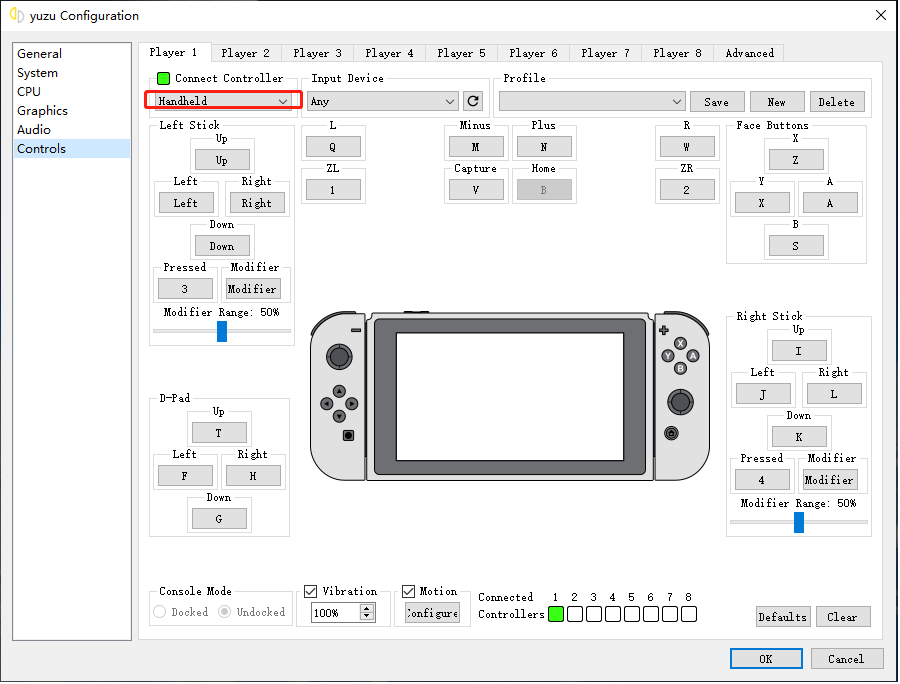The width and height of the screenshot is (900, 684).
Task: Adjust the Left Stick Modifier Range slider
Action: pyautogui.click(x=222, y=331)
